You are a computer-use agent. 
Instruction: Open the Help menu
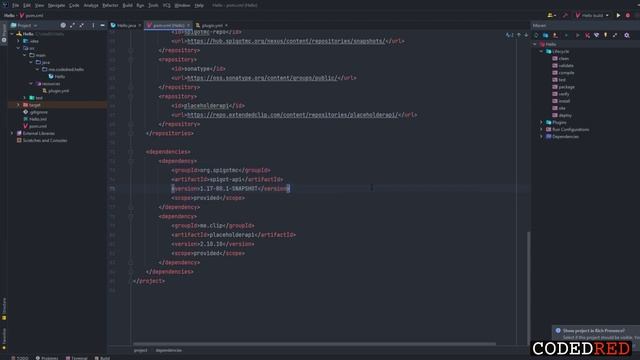point(199,5)
